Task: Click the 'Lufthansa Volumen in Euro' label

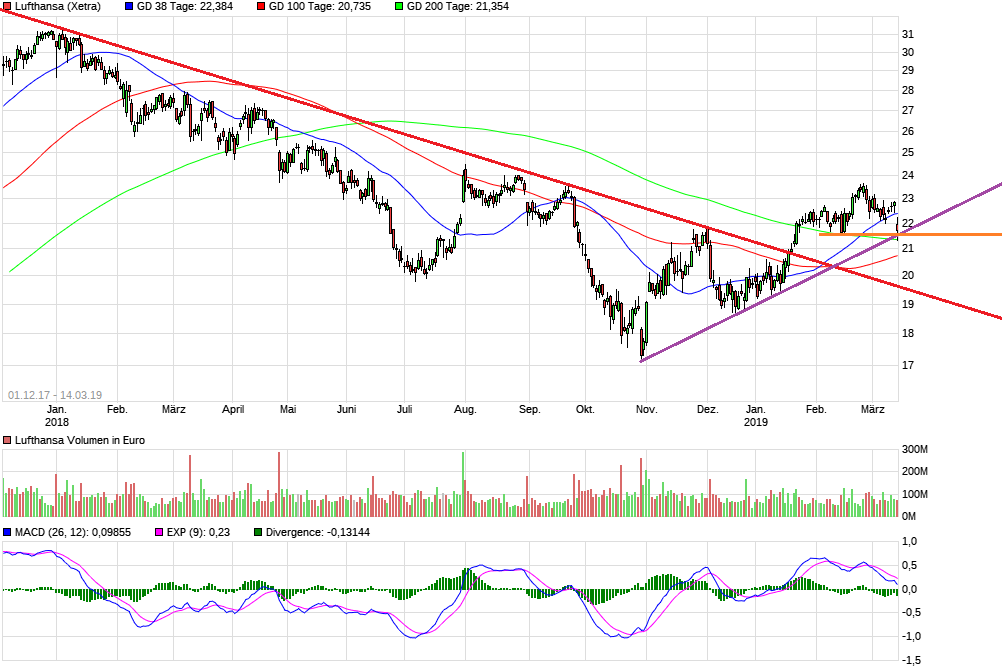Action: coord(80,440)
